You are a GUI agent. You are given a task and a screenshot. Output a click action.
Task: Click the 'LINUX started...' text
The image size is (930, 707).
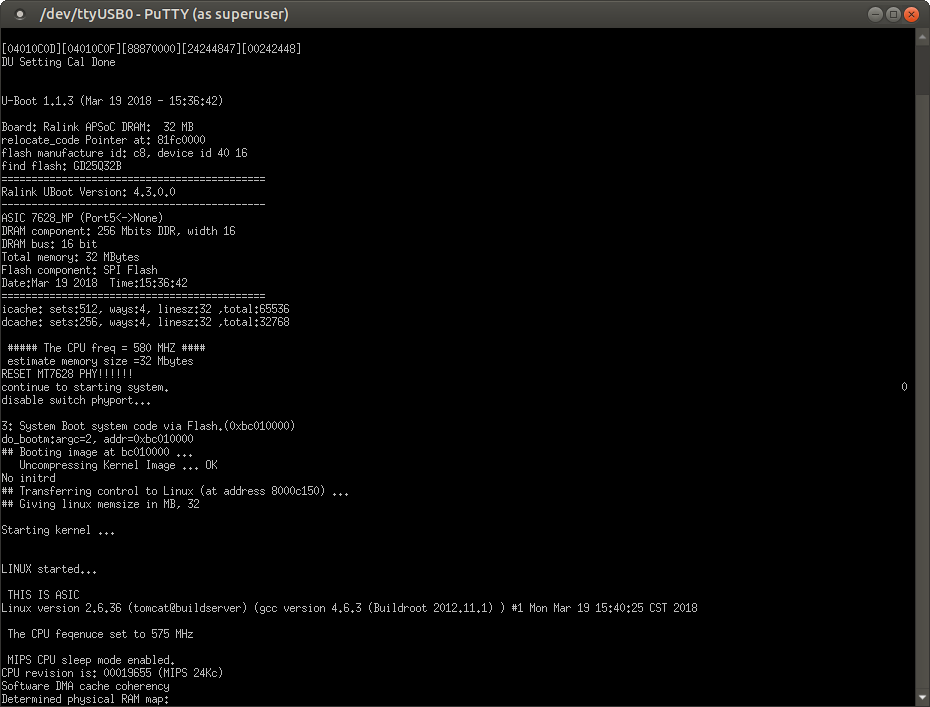coord(49,569)
